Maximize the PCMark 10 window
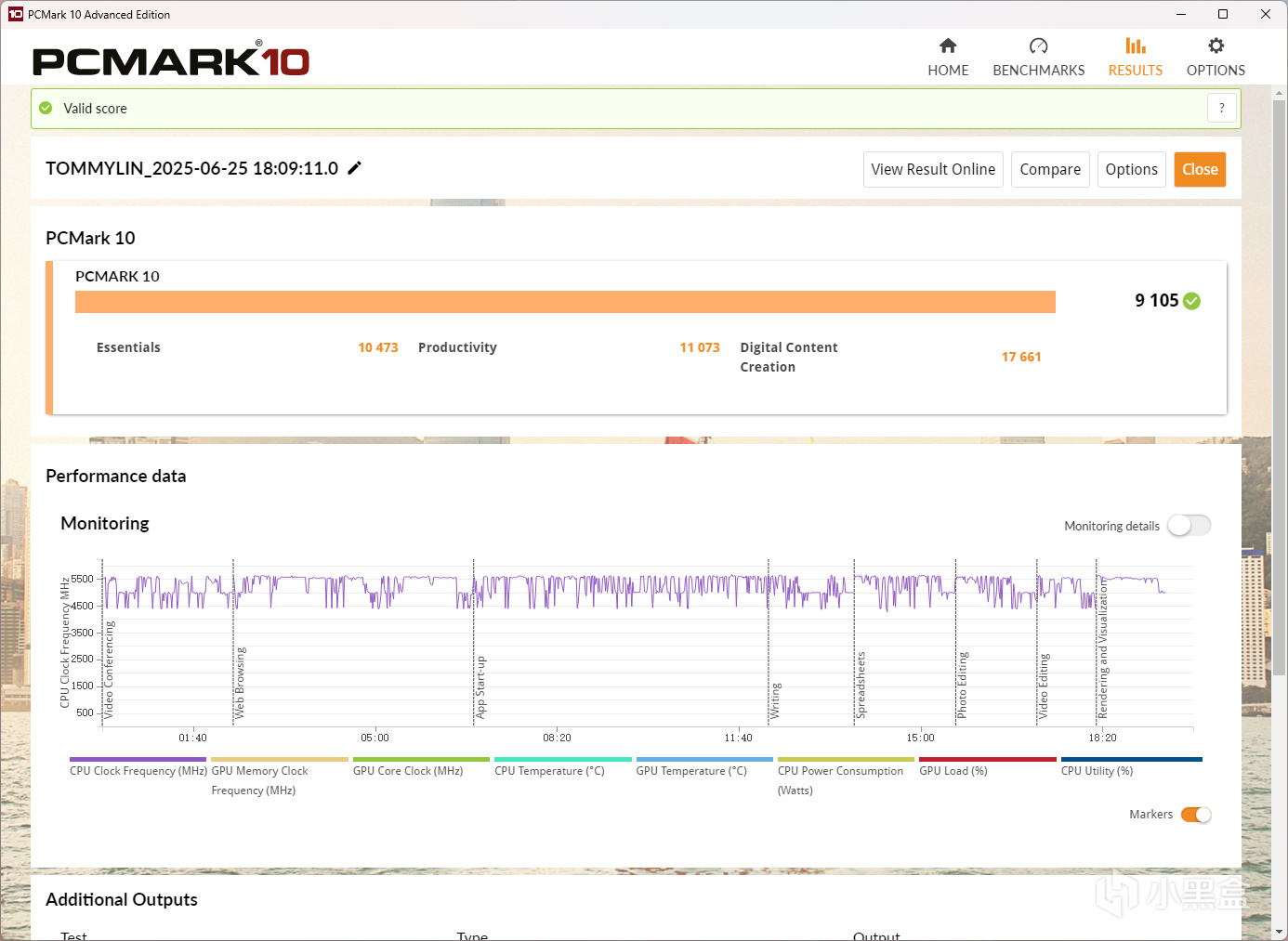Screen dimensions: 1288x941 [1223, 14]
